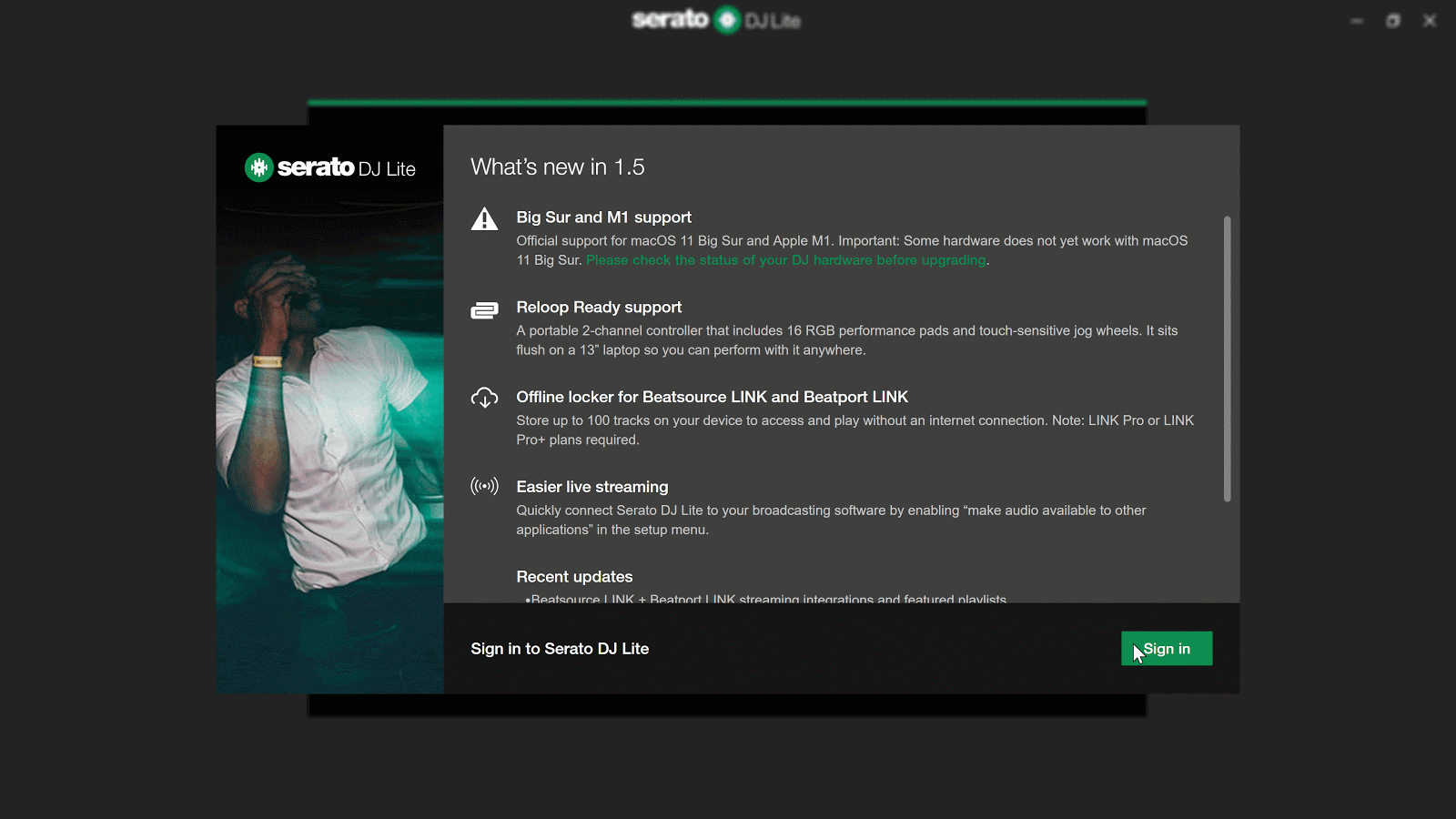Maximize the Serato DJ Lite window

click(1393, 21)
